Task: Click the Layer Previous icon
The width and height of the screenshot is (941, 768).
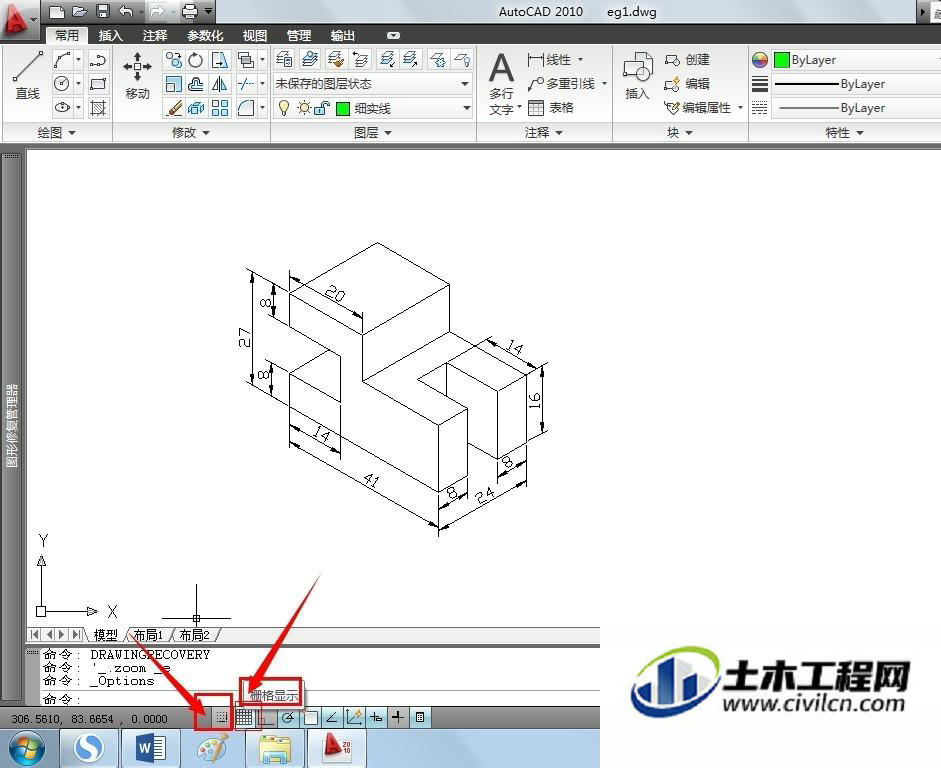Action: (361, 59)
